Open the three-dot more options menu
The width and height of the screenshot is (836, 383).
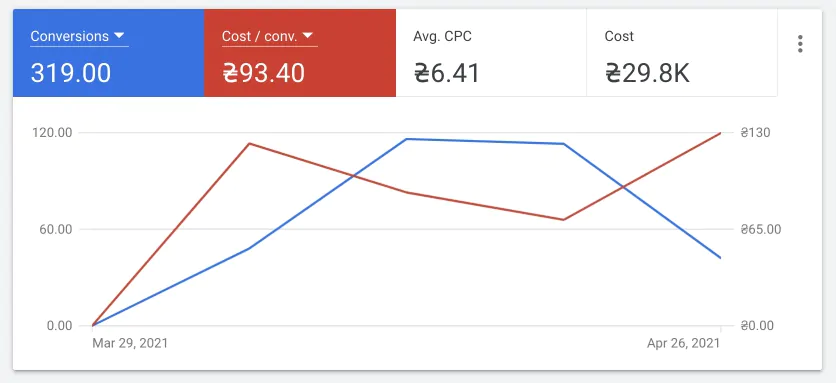(x=800, y=44)
